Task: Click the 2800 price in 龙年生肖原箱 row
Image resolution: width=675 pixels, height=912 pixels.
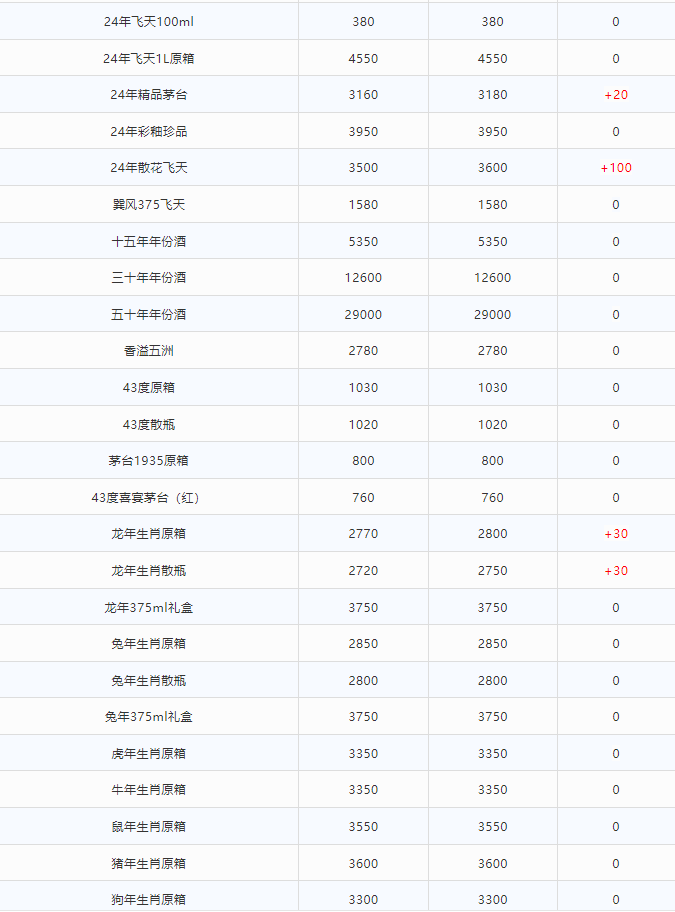Action: point(492,533)
